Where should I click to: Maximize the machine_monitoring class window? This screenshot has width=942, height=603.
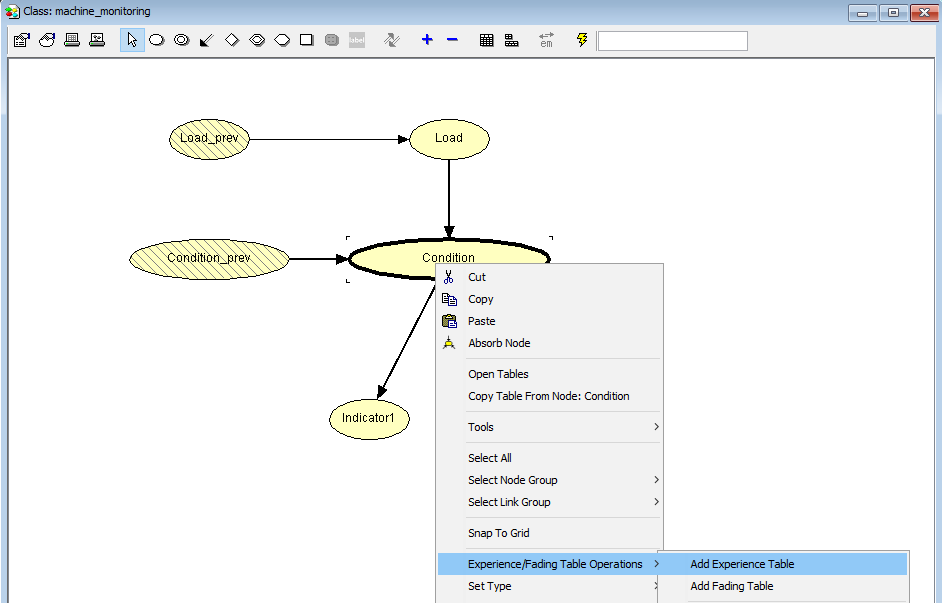coord(893,13)
